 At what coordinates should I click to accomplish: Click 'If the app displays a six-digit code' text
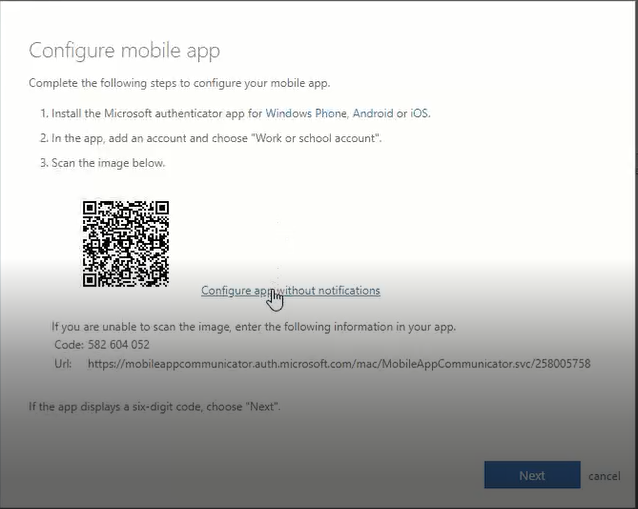click(x=155, y=406)
